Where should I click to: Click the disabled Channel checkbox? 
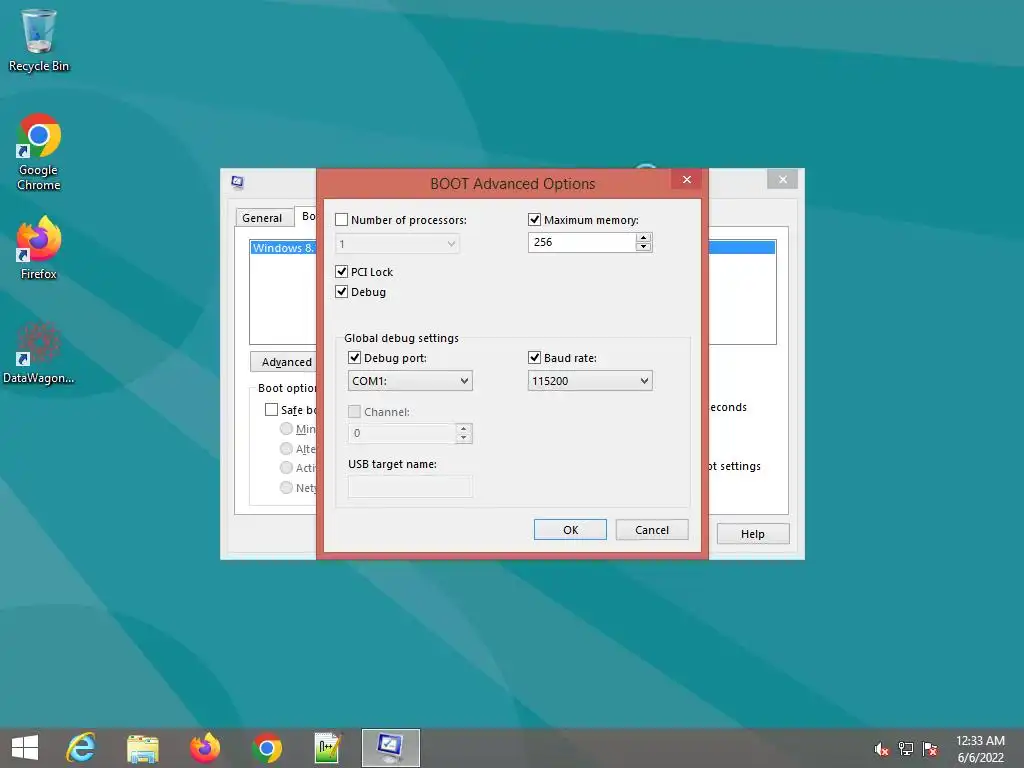(x=355, y=411)
